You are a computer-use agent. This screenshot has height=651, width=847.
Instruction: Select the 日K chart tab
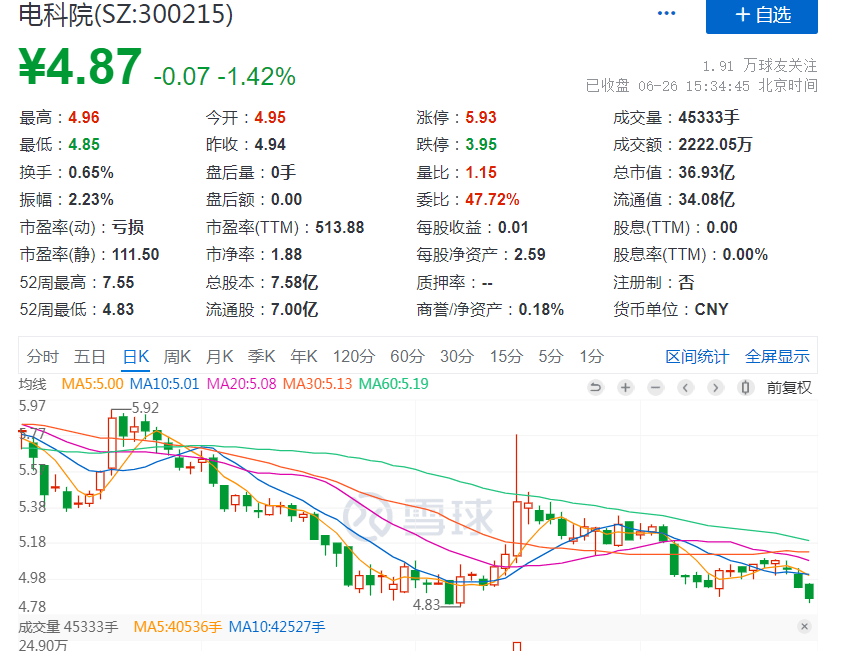point(136,357)
